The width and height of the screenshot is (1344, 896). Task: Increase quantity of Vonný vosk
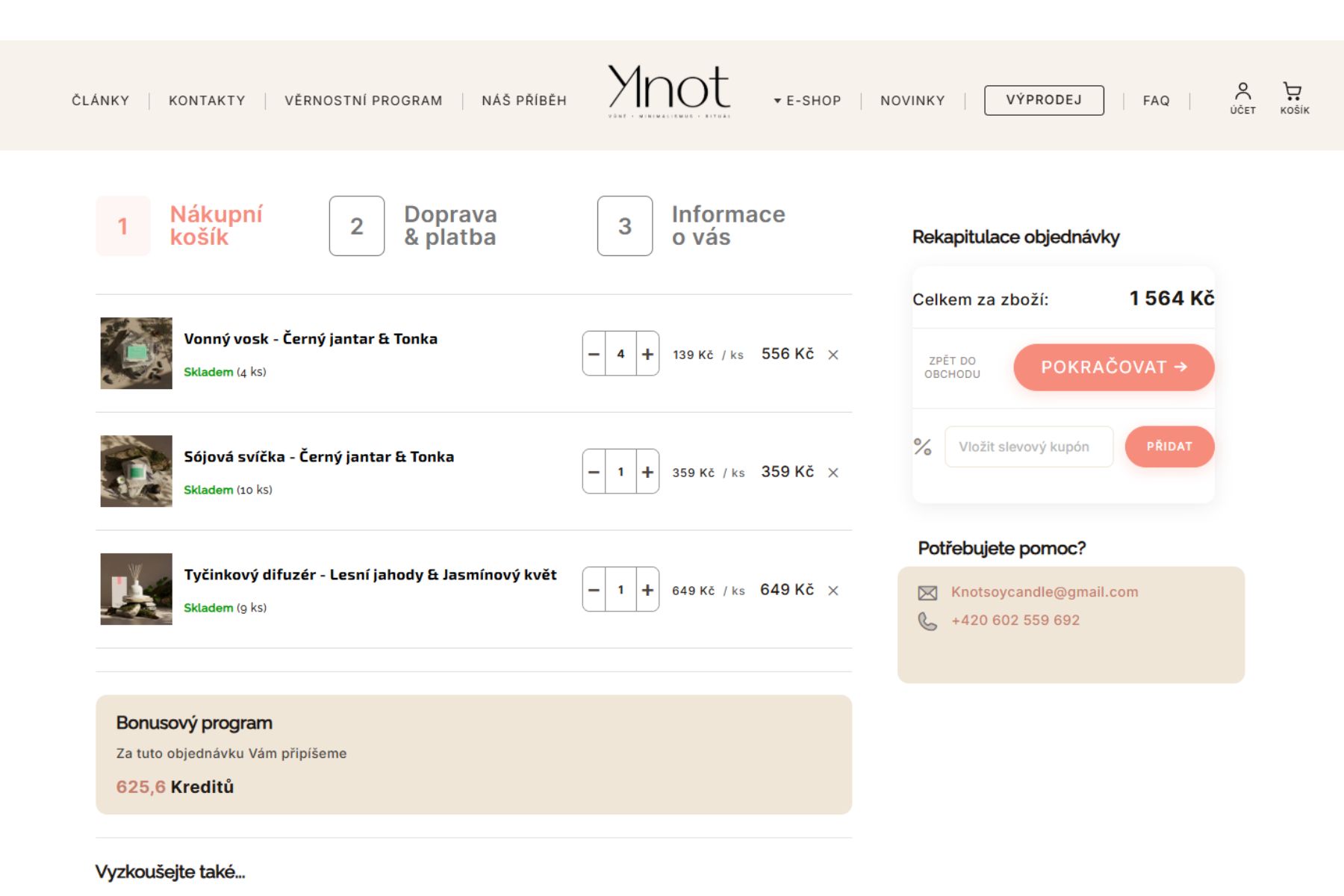click(647, 354)
